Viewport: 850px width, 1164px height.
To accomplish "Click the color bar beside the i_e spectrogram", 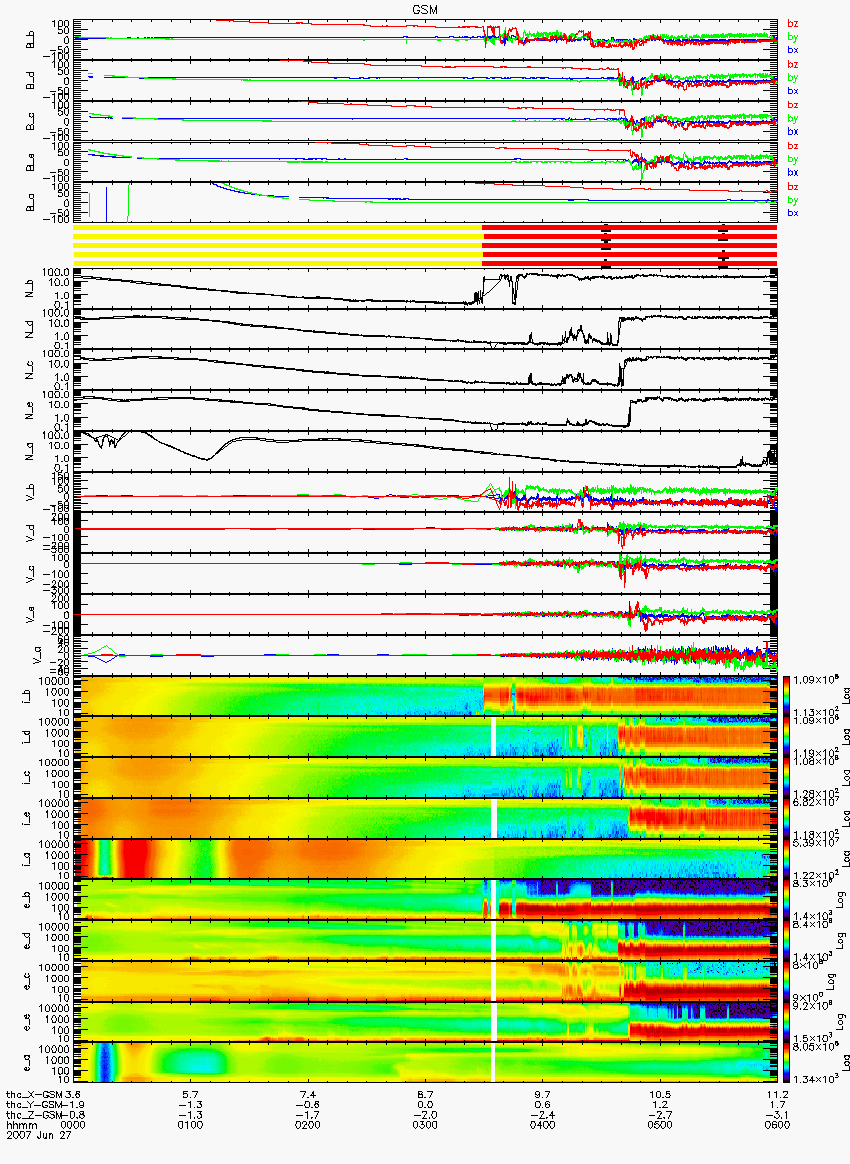I will 787,818.
